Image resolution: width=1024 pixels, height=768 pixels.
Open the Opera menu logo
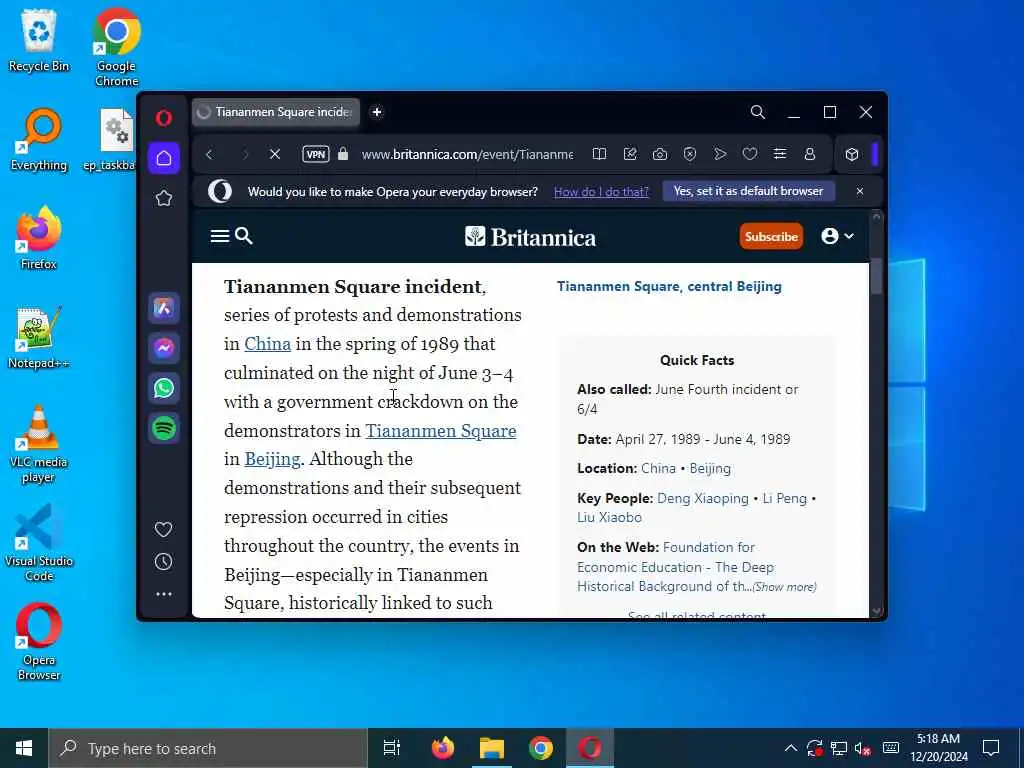tap(164, 118)
